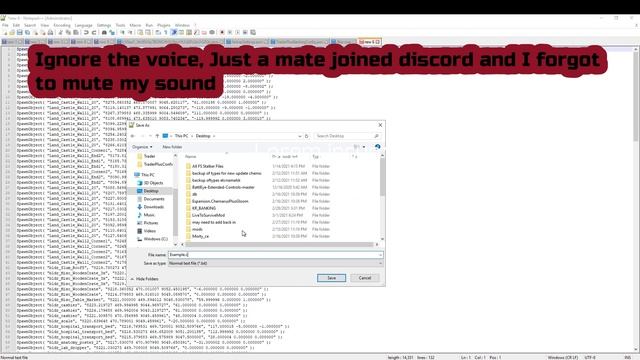Click the Copy toolbar icon
Viewport: 640px width, 360px height.
pyautogui.click(x=68, y=32)
